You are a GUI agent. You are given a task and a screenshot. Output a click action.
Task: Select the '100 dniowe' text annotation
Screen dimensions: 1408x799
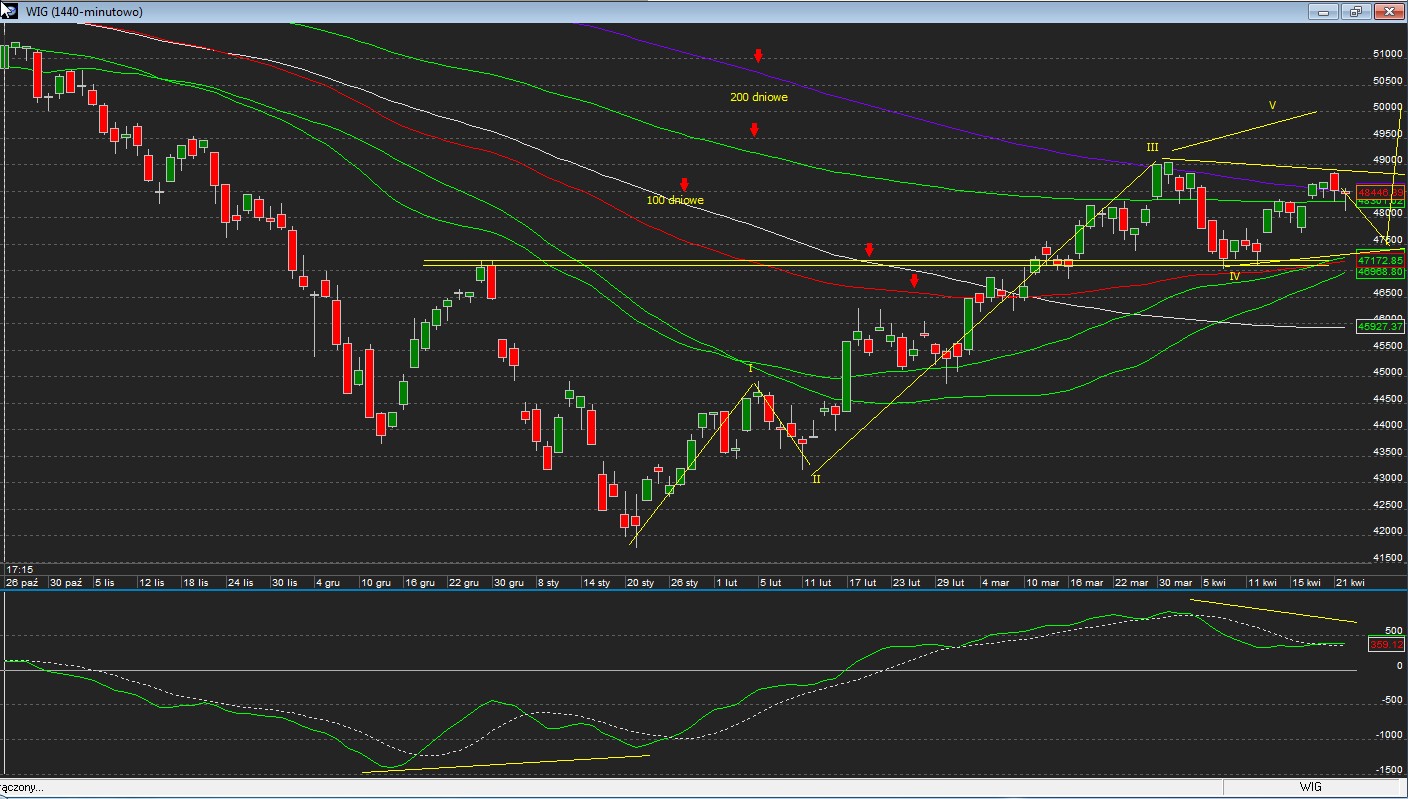point(675,201)
